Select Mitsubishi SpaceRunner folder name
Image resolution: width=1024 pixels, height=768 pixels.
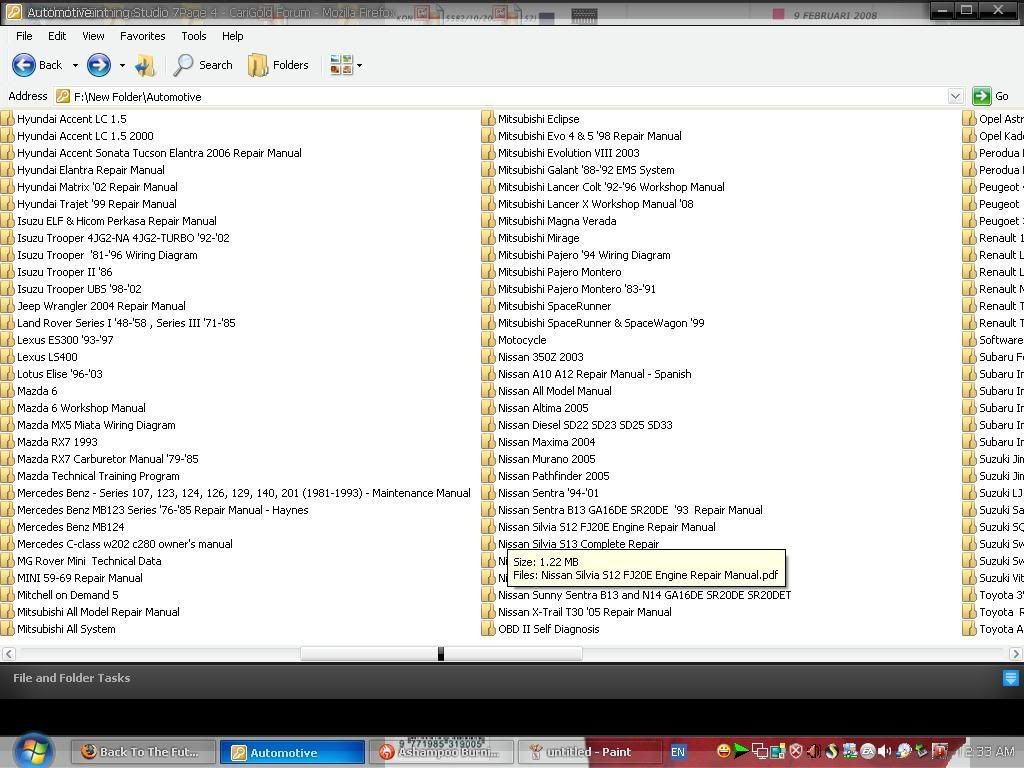(554, 306)
